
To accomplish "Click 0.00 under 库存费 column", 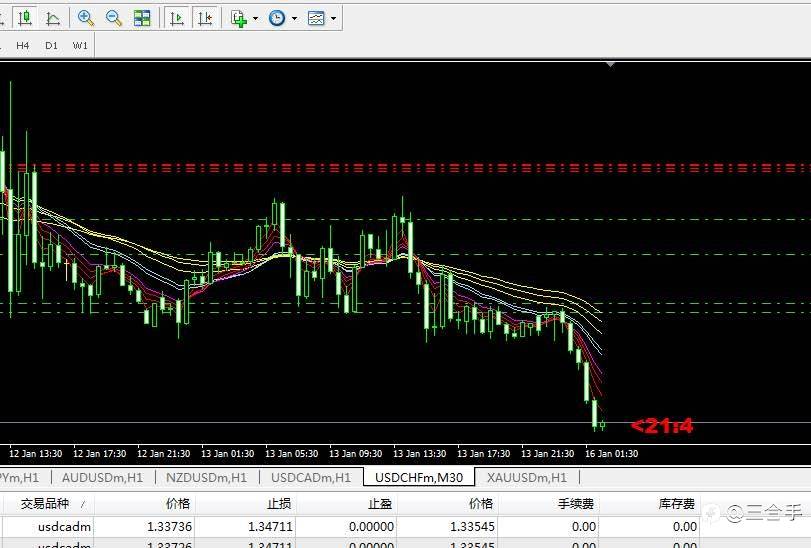I will click(684, 527).
